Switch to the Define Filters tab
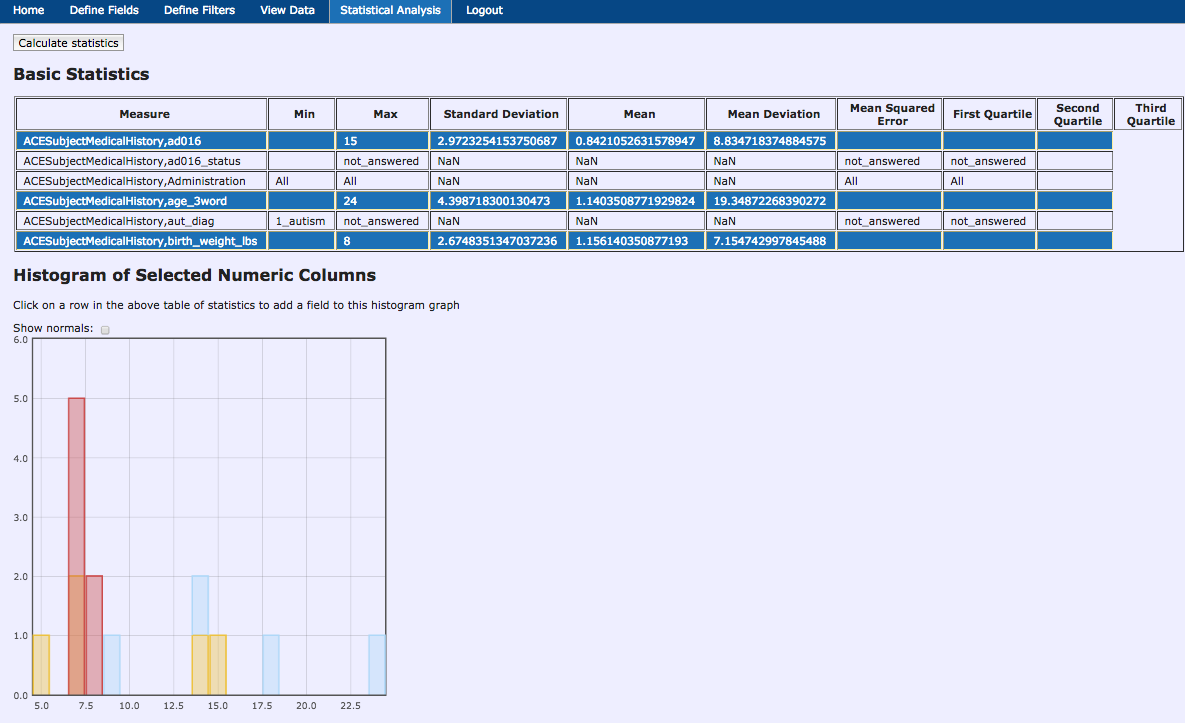 click(199, 11)
